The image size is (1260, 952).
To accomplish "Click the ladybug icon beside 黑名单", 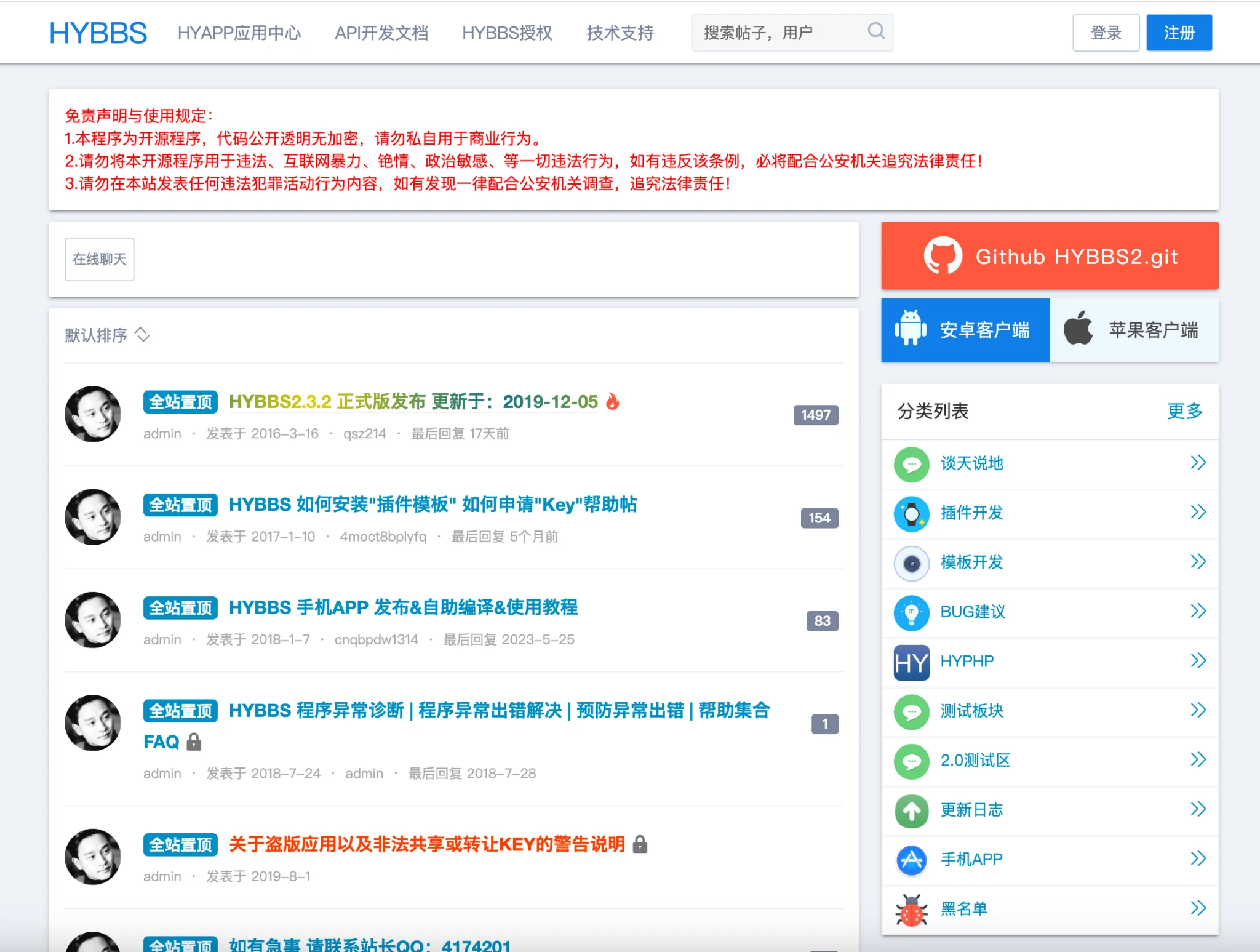I will [912, 910].
